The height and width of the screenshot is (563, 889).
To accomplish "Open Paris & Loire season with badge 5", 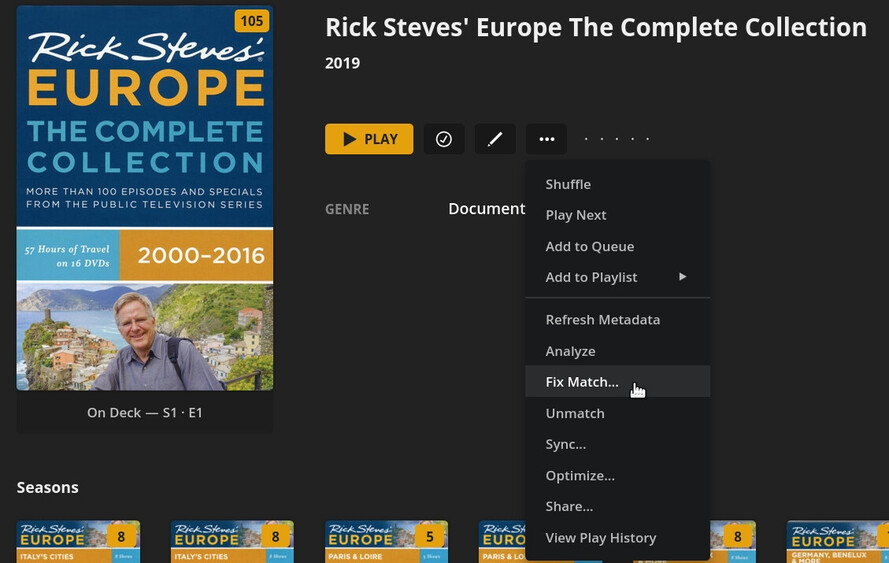I will [x=387, y=541].
